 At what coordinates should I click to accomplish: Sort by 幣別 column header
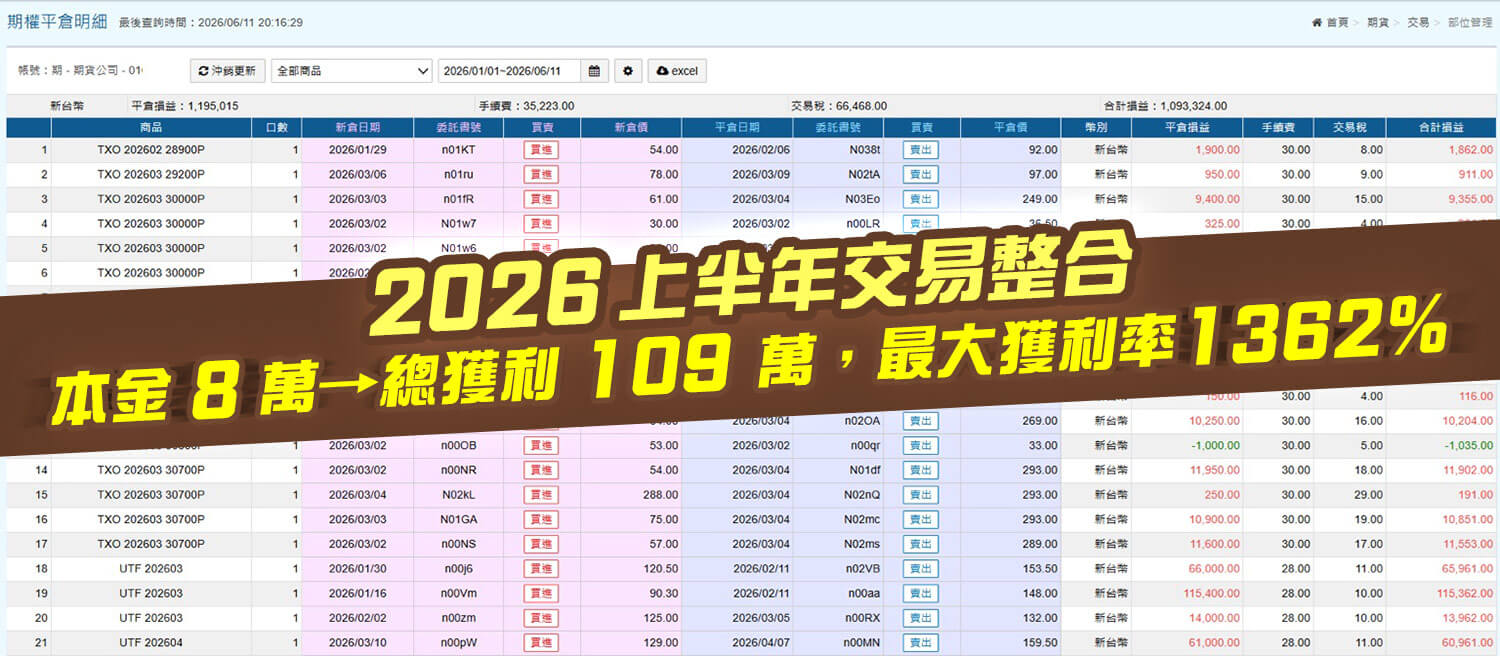click(1095, 128)
